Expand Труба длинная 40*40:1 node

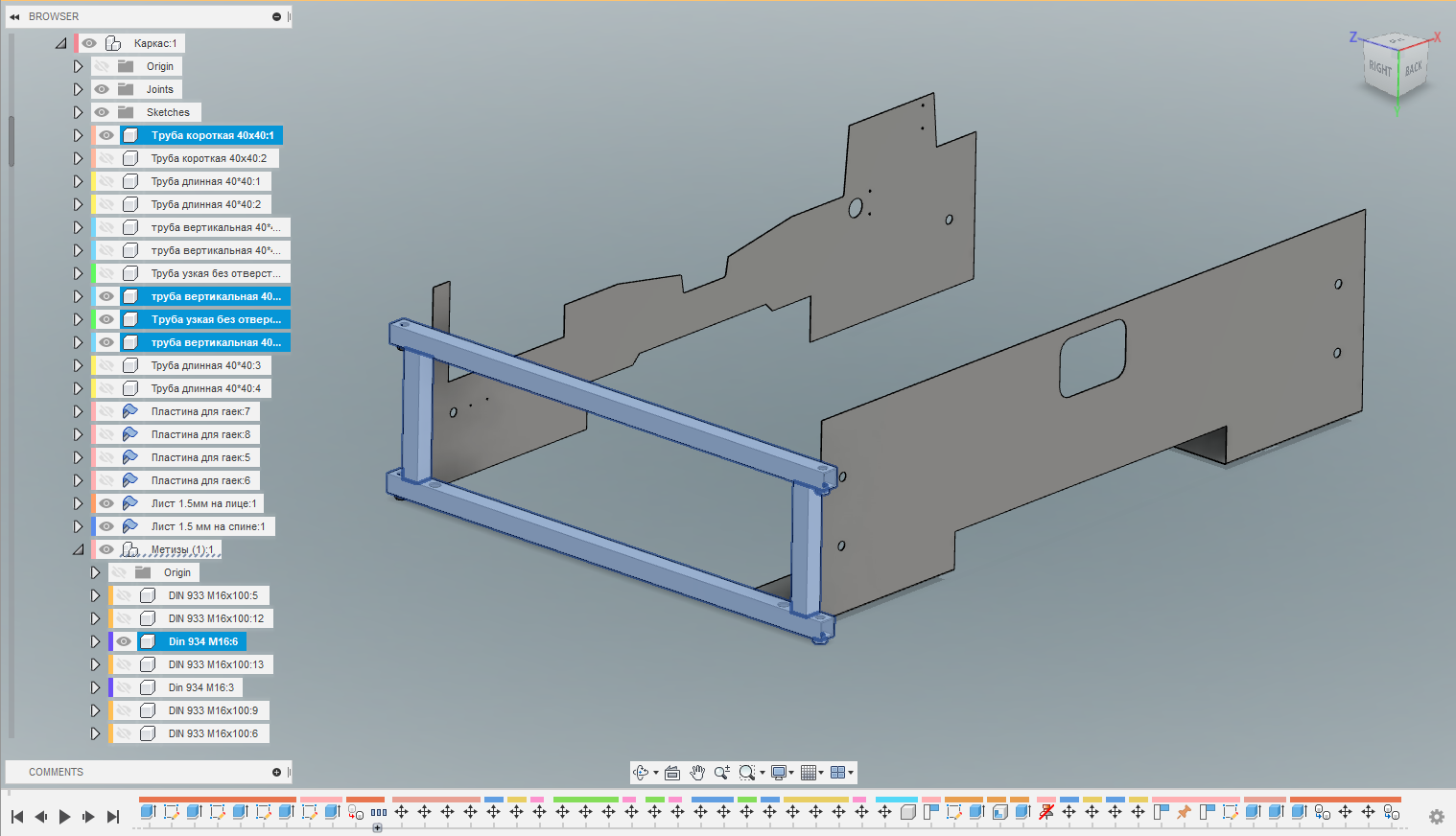coord(79,181)
